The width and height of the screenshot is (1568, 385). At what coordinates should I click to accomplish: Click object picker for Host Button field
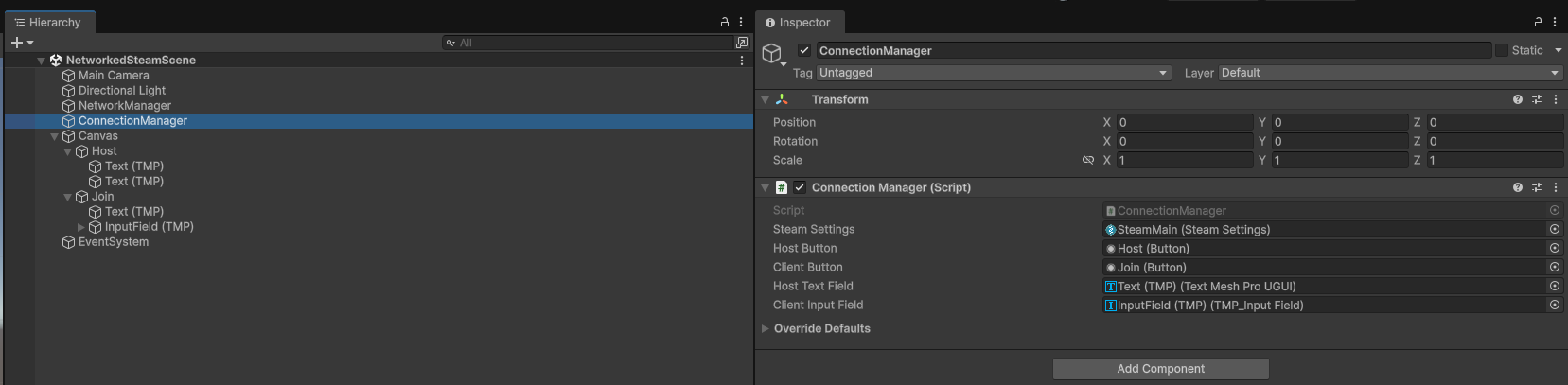pyautogui.click(x=1554, y=249)
